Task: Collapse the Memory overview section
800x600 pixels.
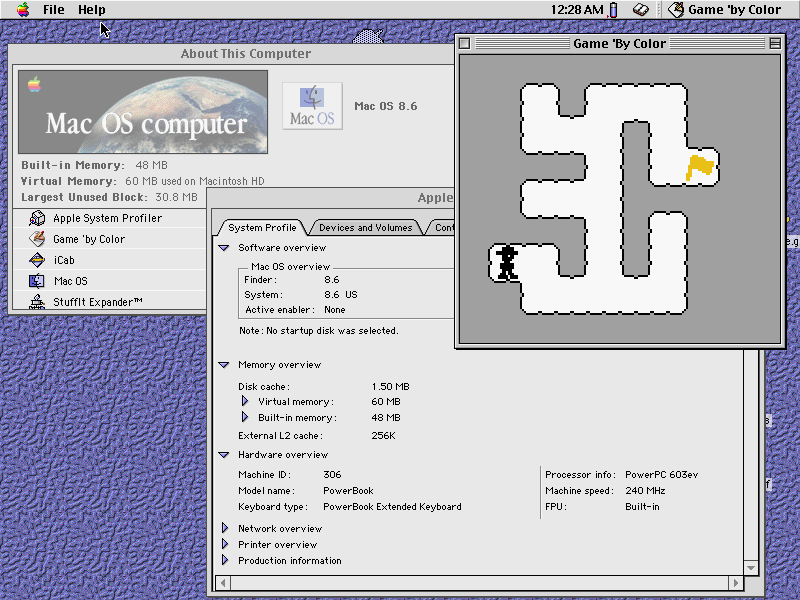Action: point(224,365)
